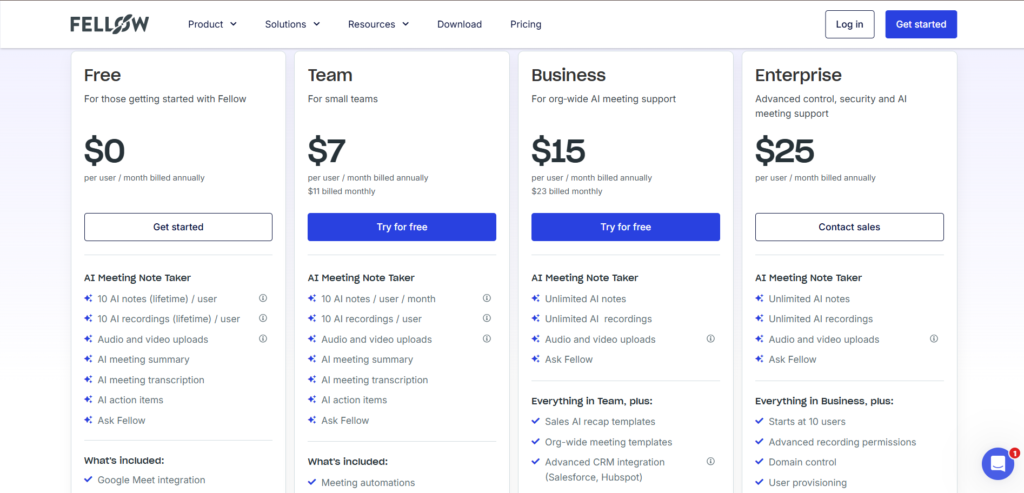Click info icon beside Team 10 AI notes / user / month
Viewport: 1024px width, 493px height.
click(487, 298)
